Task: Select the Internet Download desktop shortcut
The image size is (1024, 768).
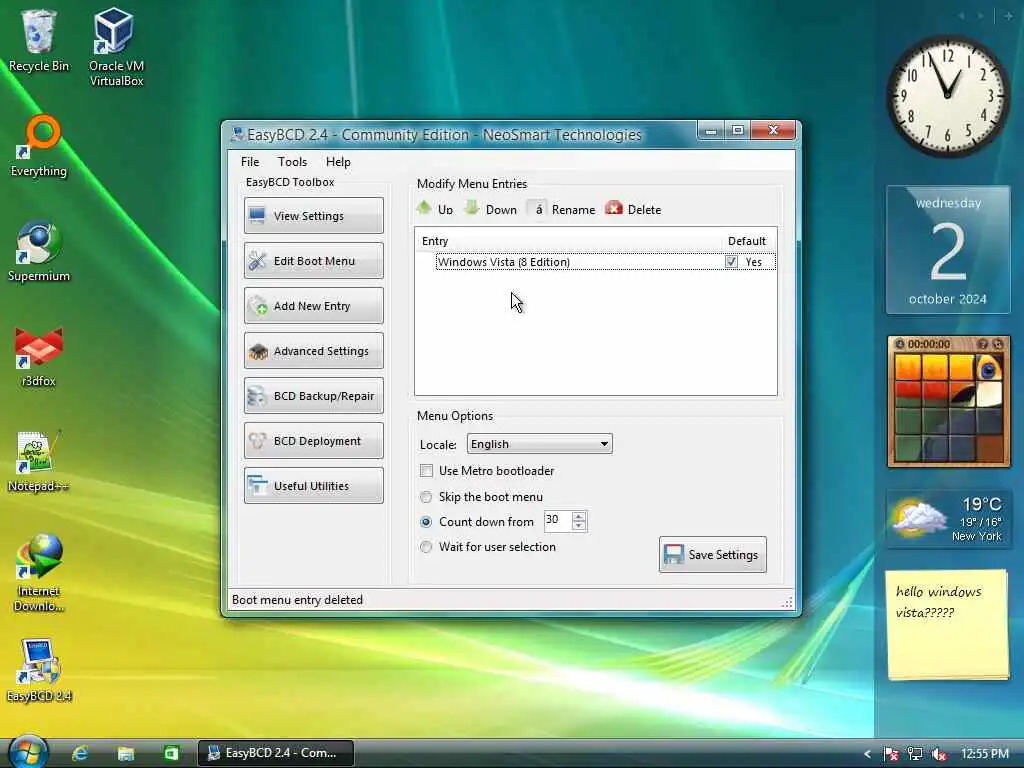Action: [x=39, y=573]
